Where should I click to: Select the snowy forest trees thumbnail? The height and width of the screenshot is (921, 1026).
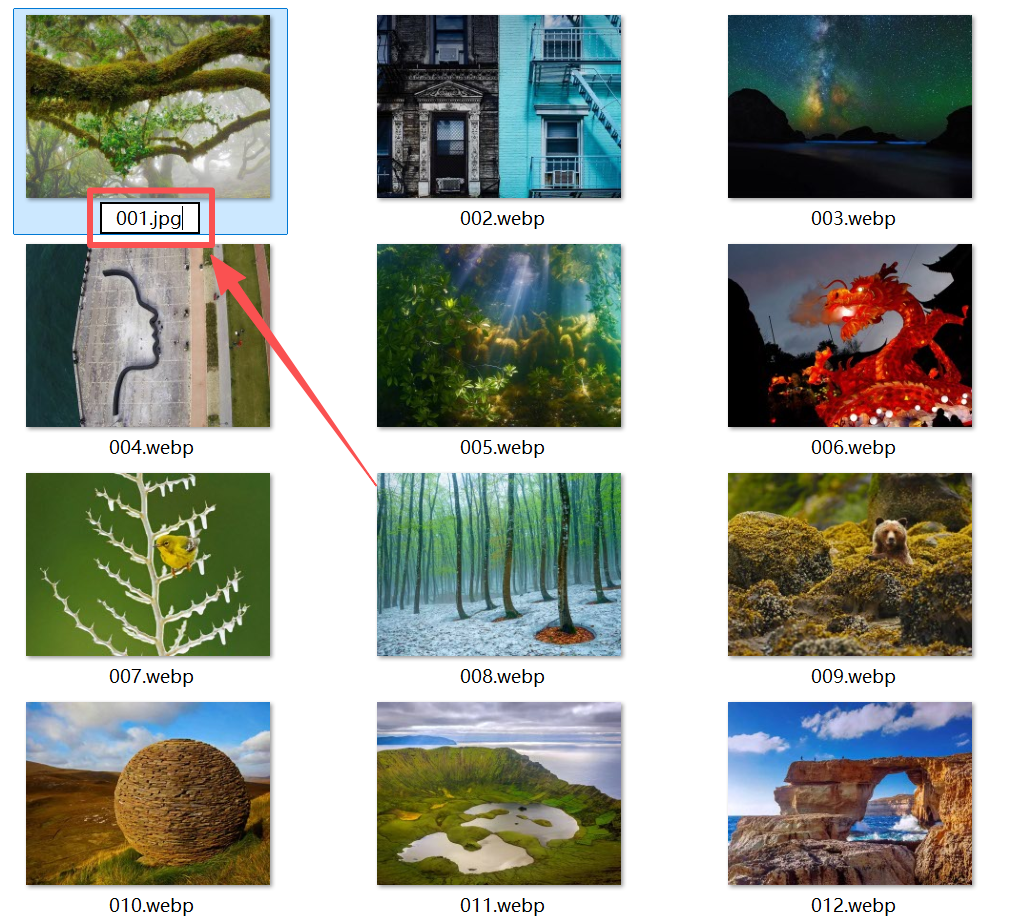point(499,565)
